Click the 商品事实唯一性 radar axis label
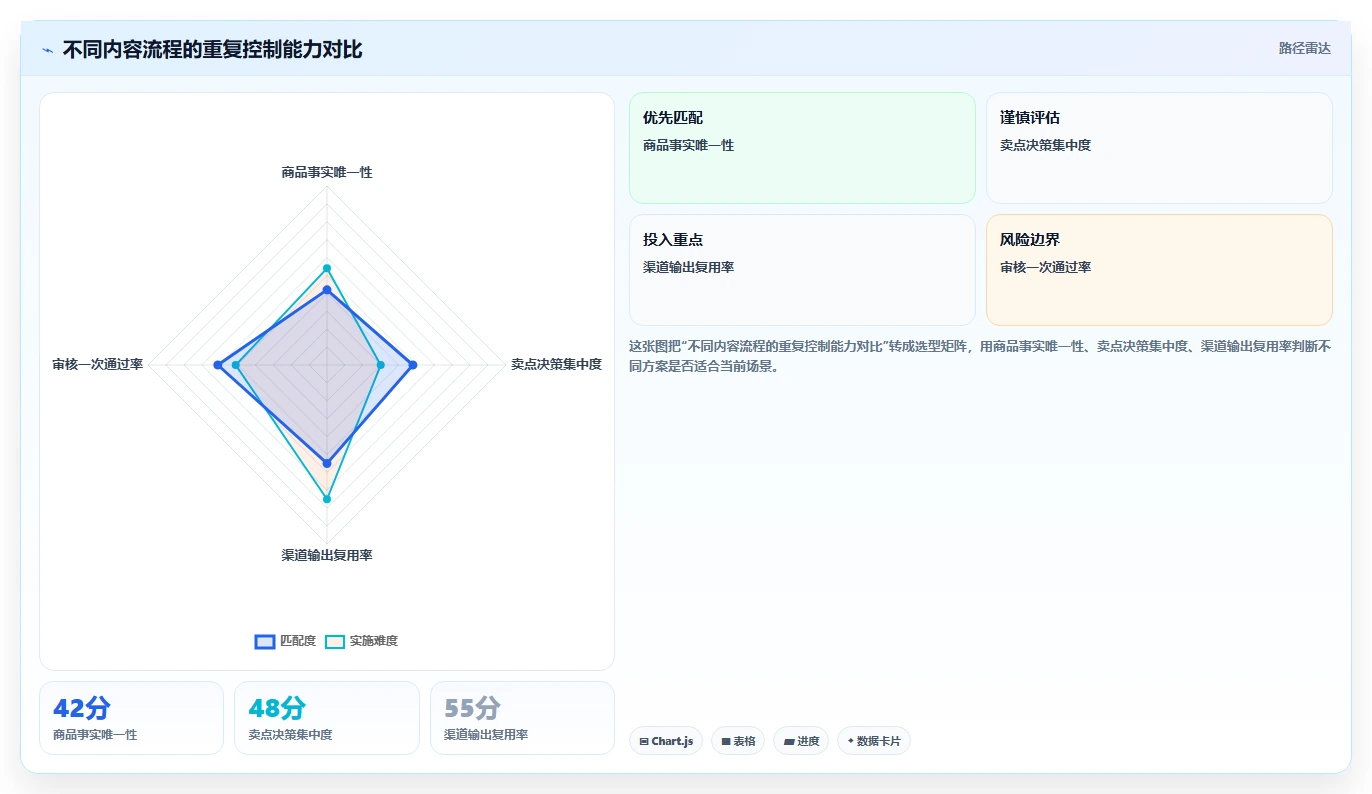This screenshot has height=794, width=1372. pos(327,172)
